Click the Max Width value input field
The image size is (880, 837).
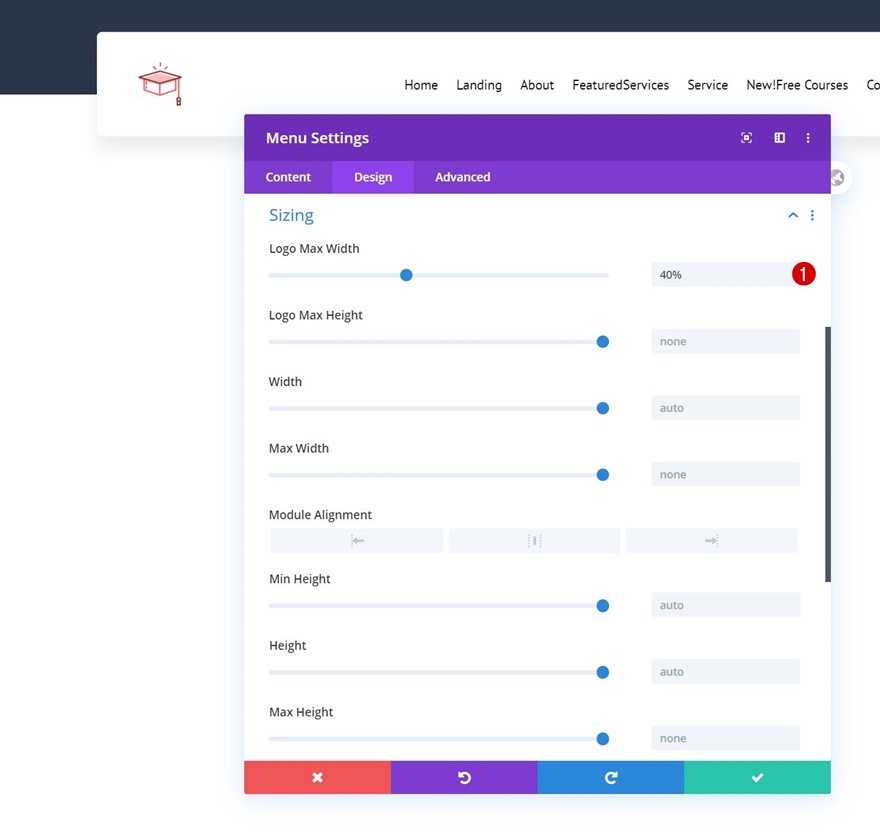(725, 474)
